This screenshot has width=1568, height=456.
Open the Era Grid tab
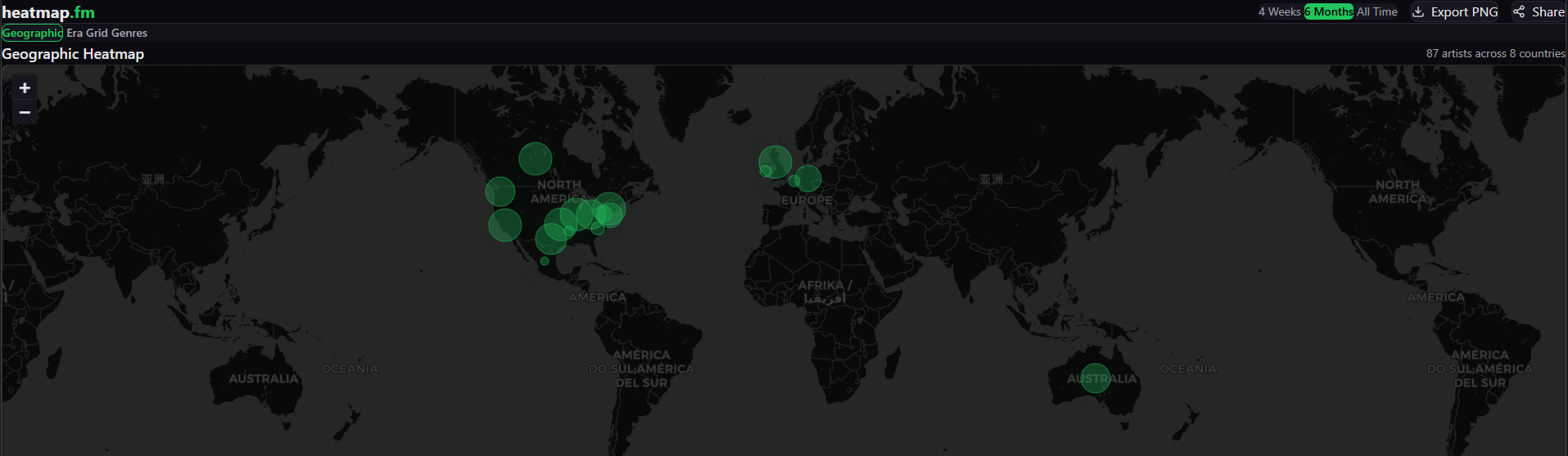tap(87, 33)
